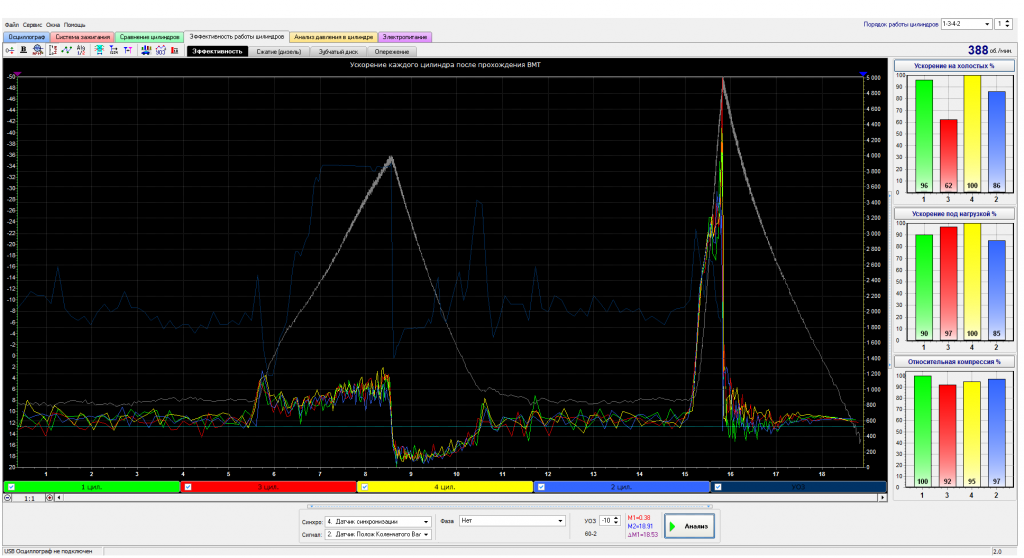Open the Сервис menu
Screen dimensions: 1024x558
coord(33,25)
